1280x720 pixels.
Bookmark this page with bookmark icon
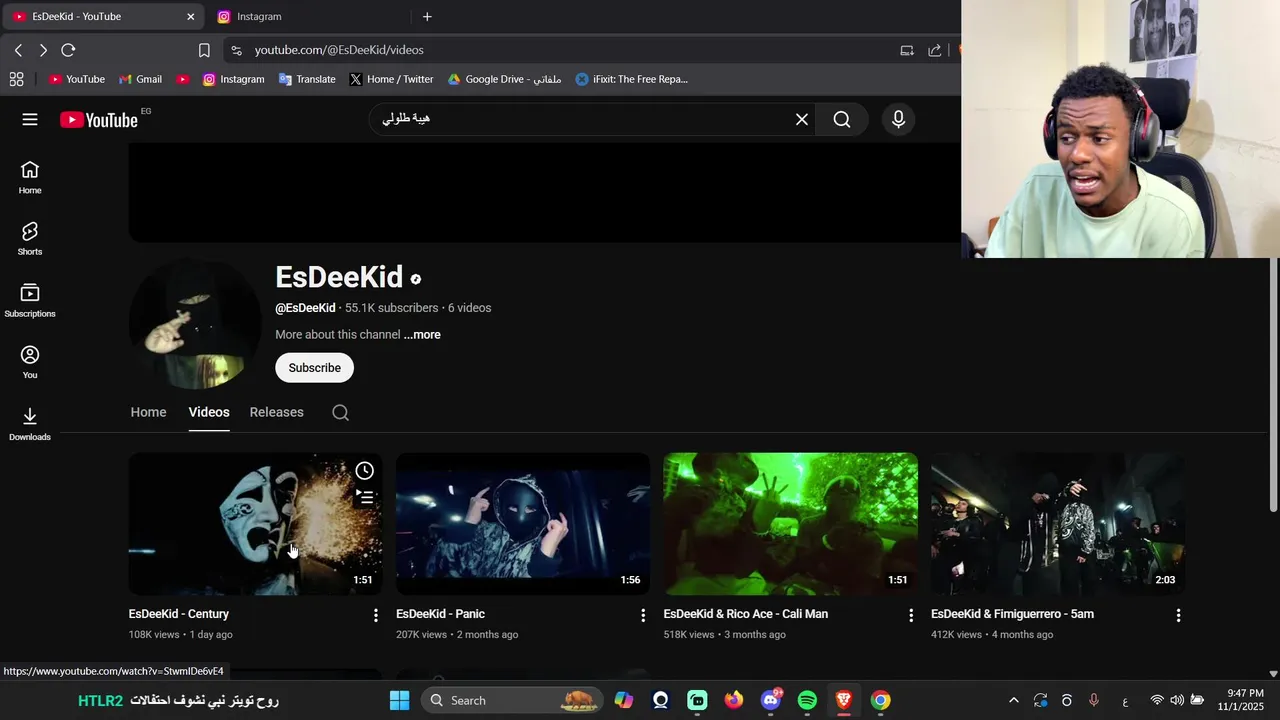[204, 50]
